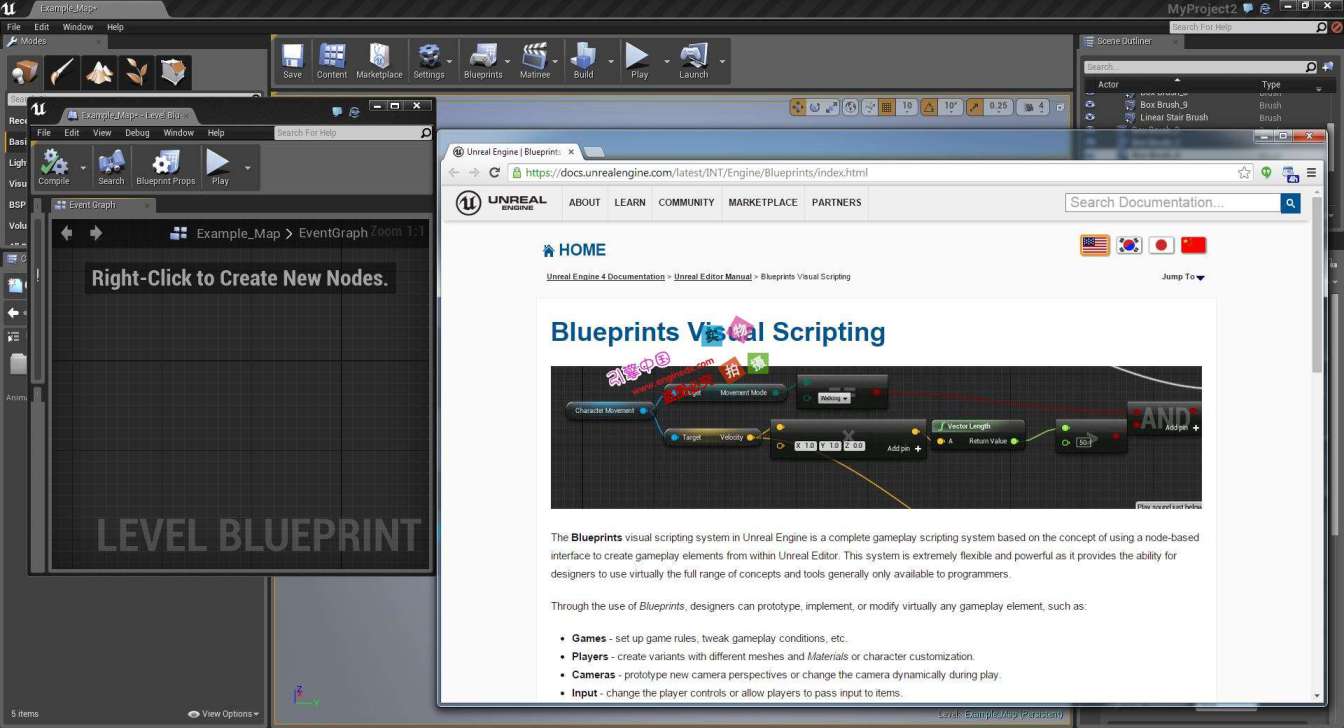Open the Content browser from main toolbar
1344x728 pixels.
tap(332, 61)
